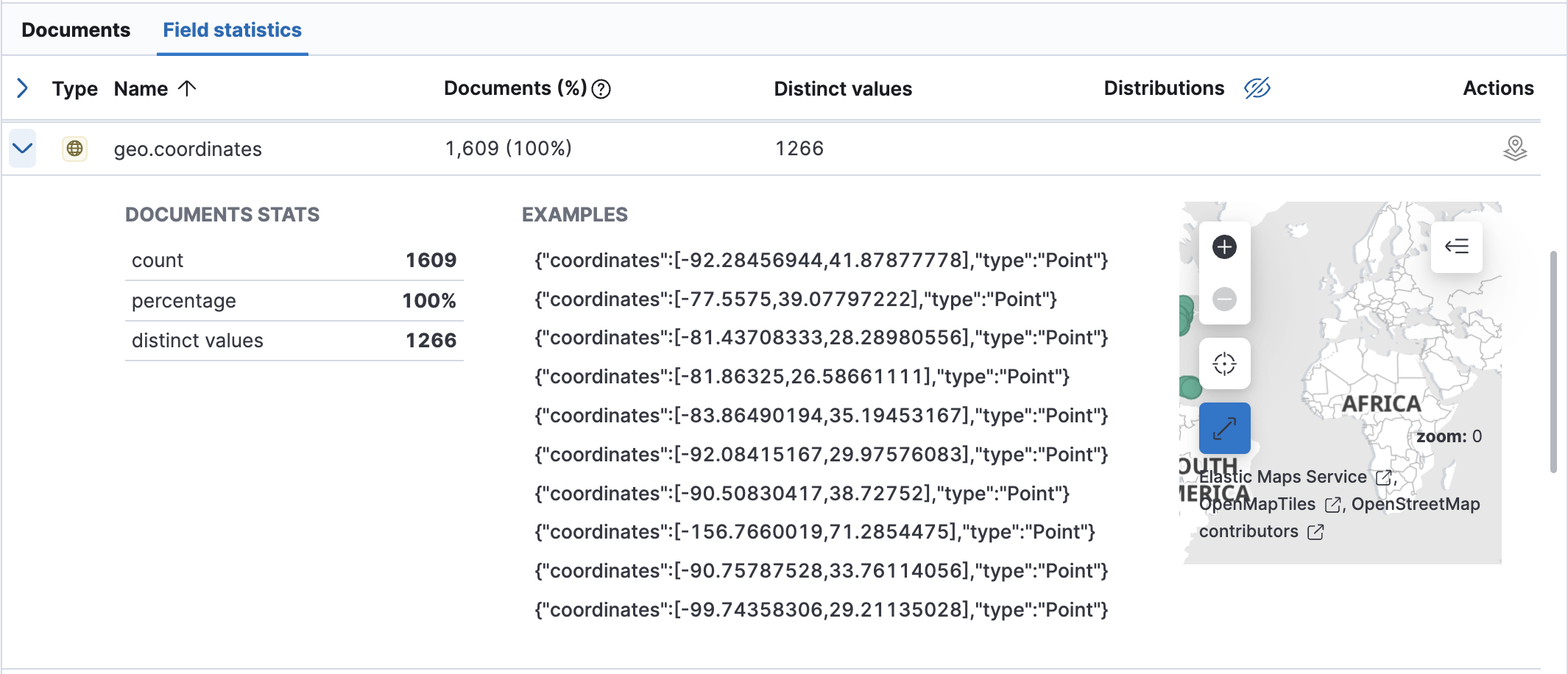Toggle Name column sort order
The width and height of the screenshot is (1568, 674).
coord(188,88)
